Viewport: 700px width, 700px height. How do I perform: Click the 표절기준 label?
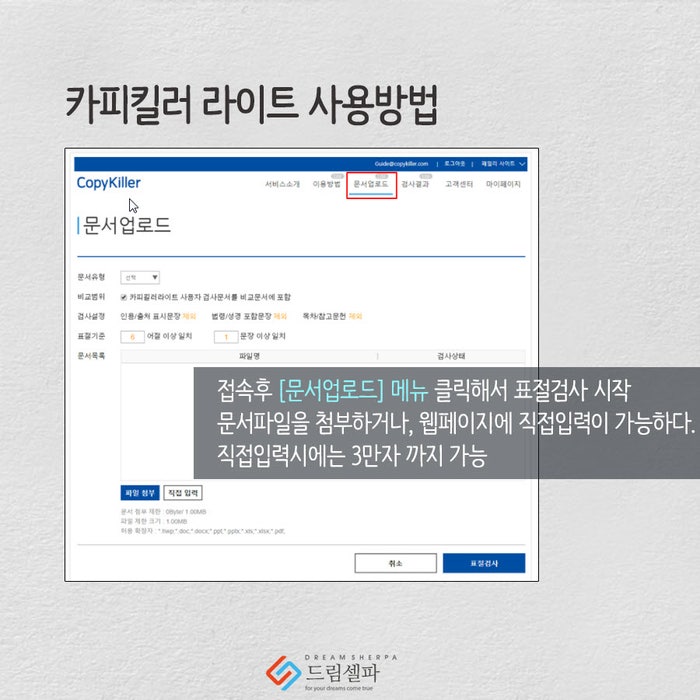[x=92, y=336]
